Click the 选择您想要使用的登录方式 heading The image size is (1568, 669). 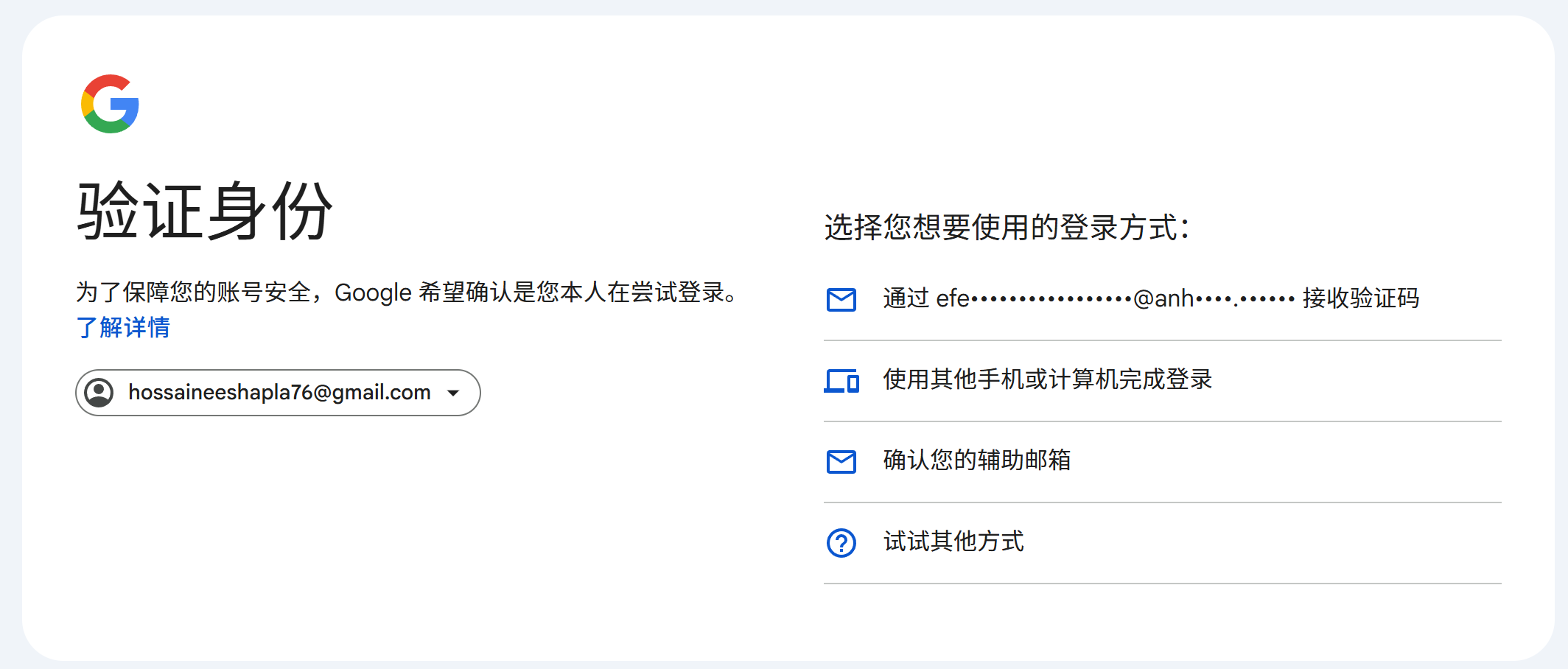[x=1007, y=227]
